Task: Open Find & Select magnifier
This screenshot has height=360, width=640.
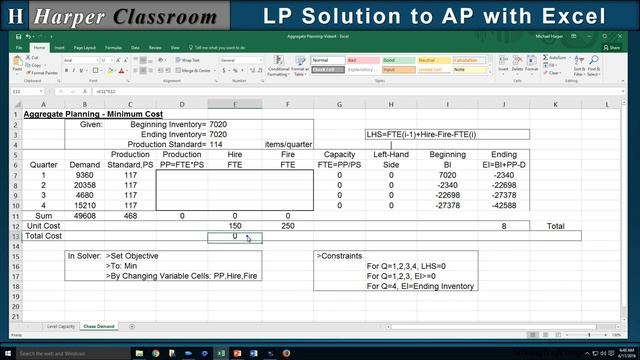Action: (x=593, y=66)
